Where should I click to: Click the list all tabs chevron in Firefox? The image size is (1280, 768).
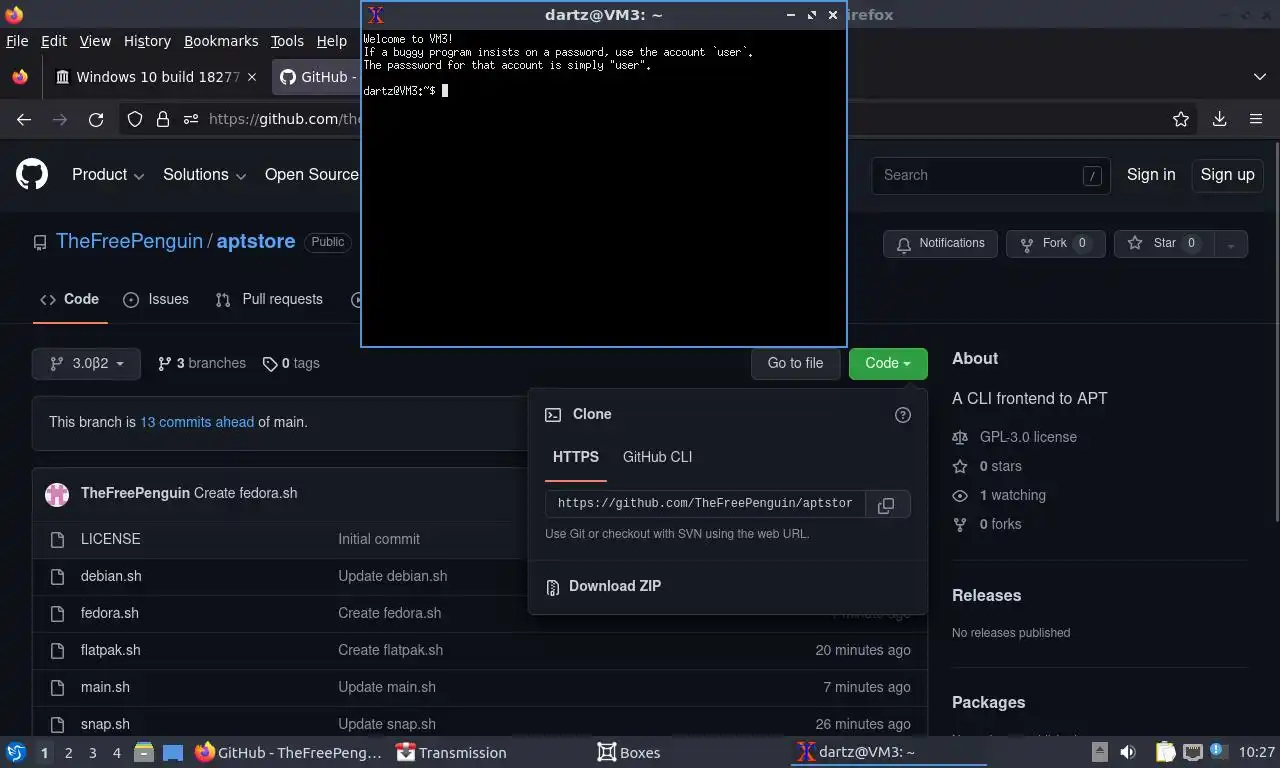pyautogui.click(x=1260, y=77)
